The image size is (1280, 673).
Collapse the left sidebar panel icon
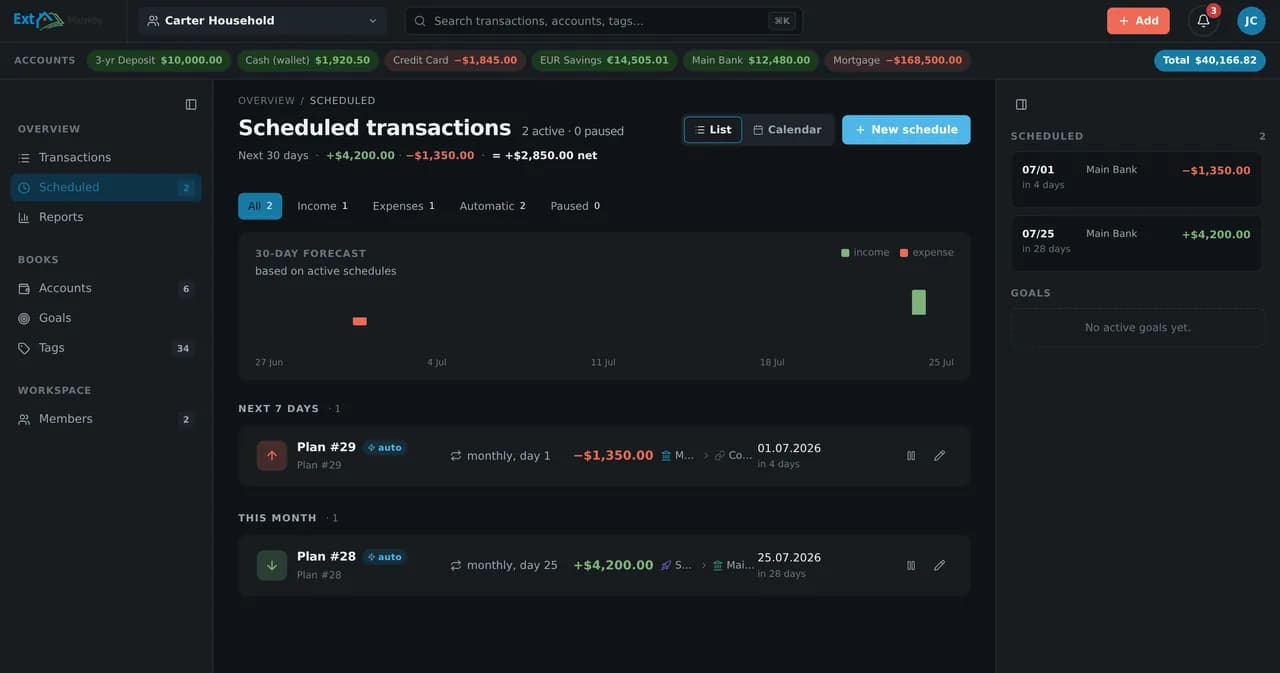pyautogui.click(x=191, y=104)
